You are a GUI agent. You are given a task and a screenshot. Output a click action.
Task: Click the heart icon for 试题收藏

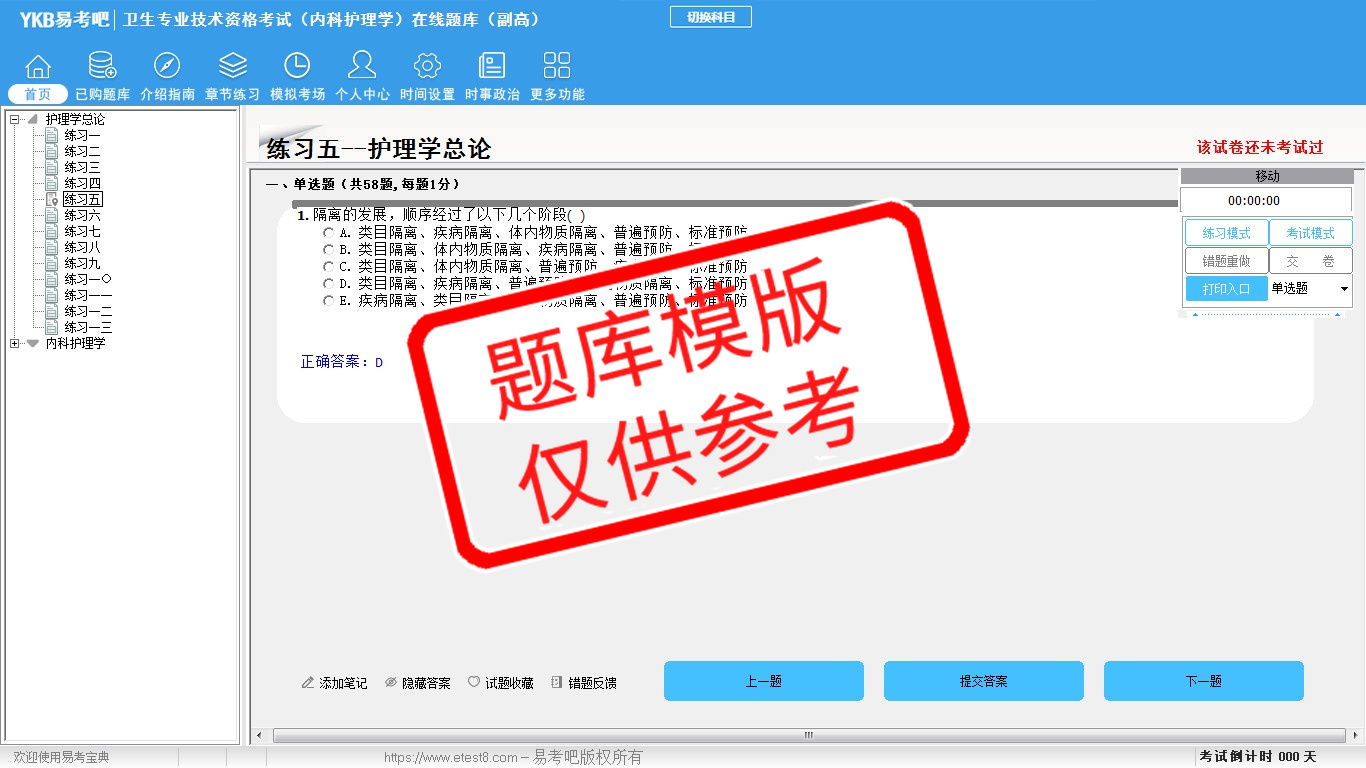click(x=474, y=683)
